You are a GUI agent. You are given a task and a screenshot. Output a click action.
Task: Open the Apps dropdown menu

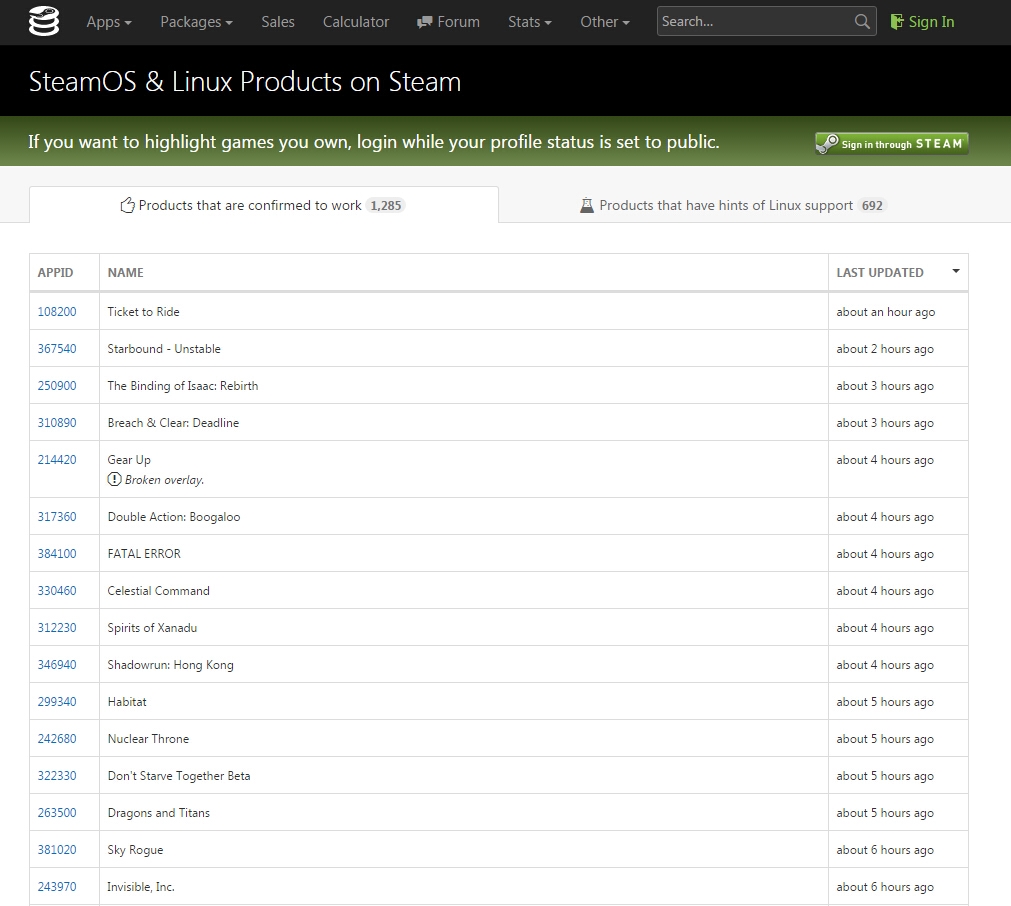click(109, 22)
